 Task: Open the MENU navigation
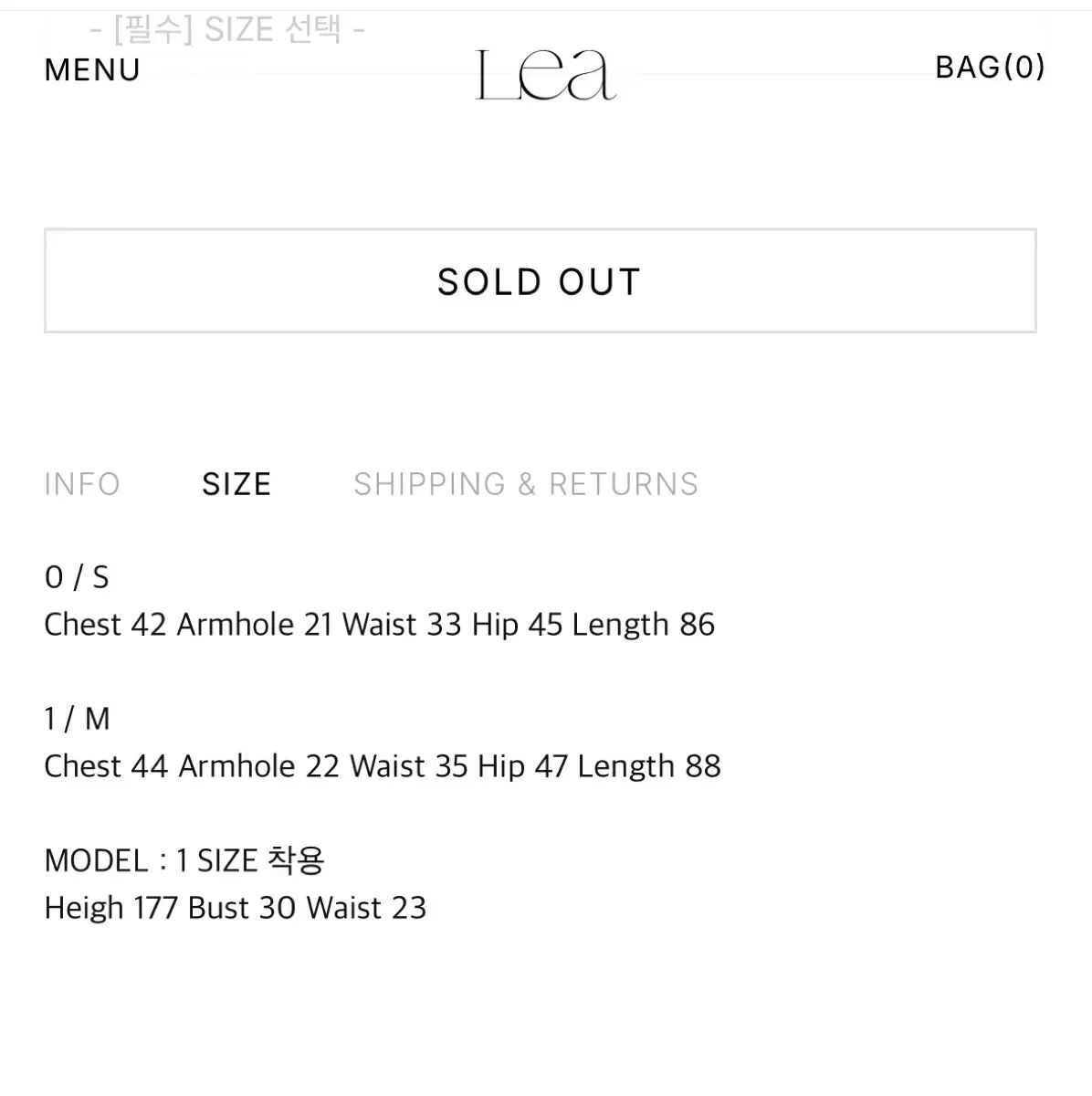point(92,70)
